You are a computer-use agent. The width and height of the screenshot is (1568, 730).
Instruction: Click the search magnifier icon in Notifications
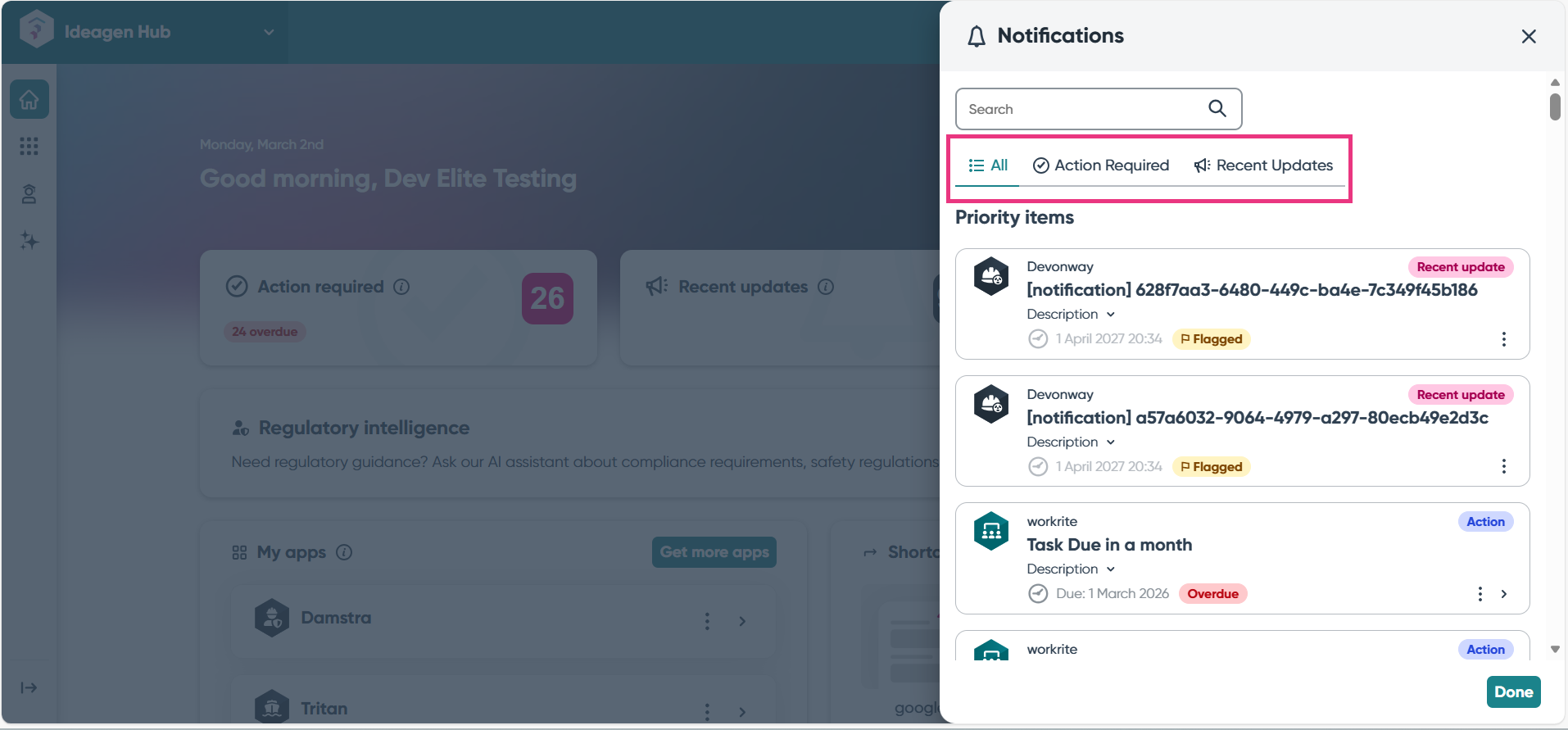(1217, 108)
